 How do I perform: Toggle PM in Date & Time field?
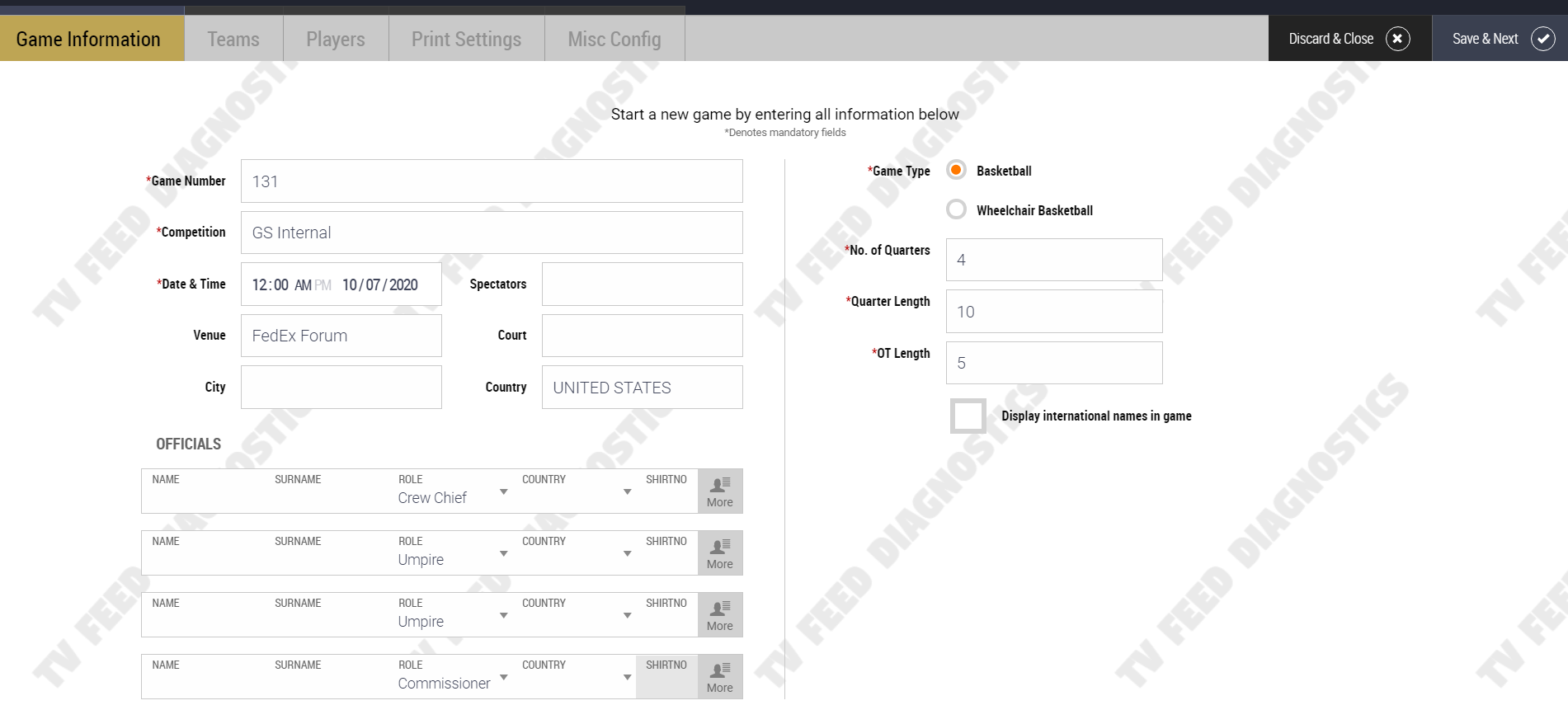(x=323, y=285)
